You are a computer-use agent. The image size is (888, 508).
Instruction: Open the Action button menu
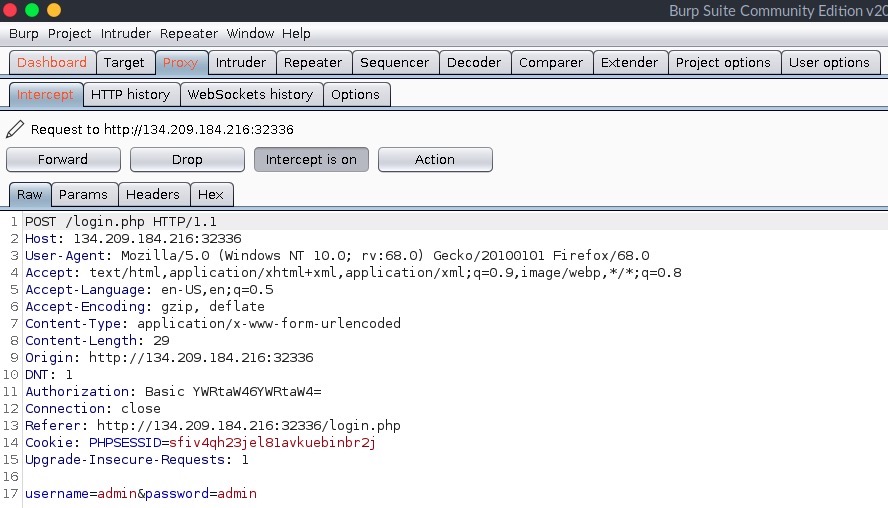[435, 160]
